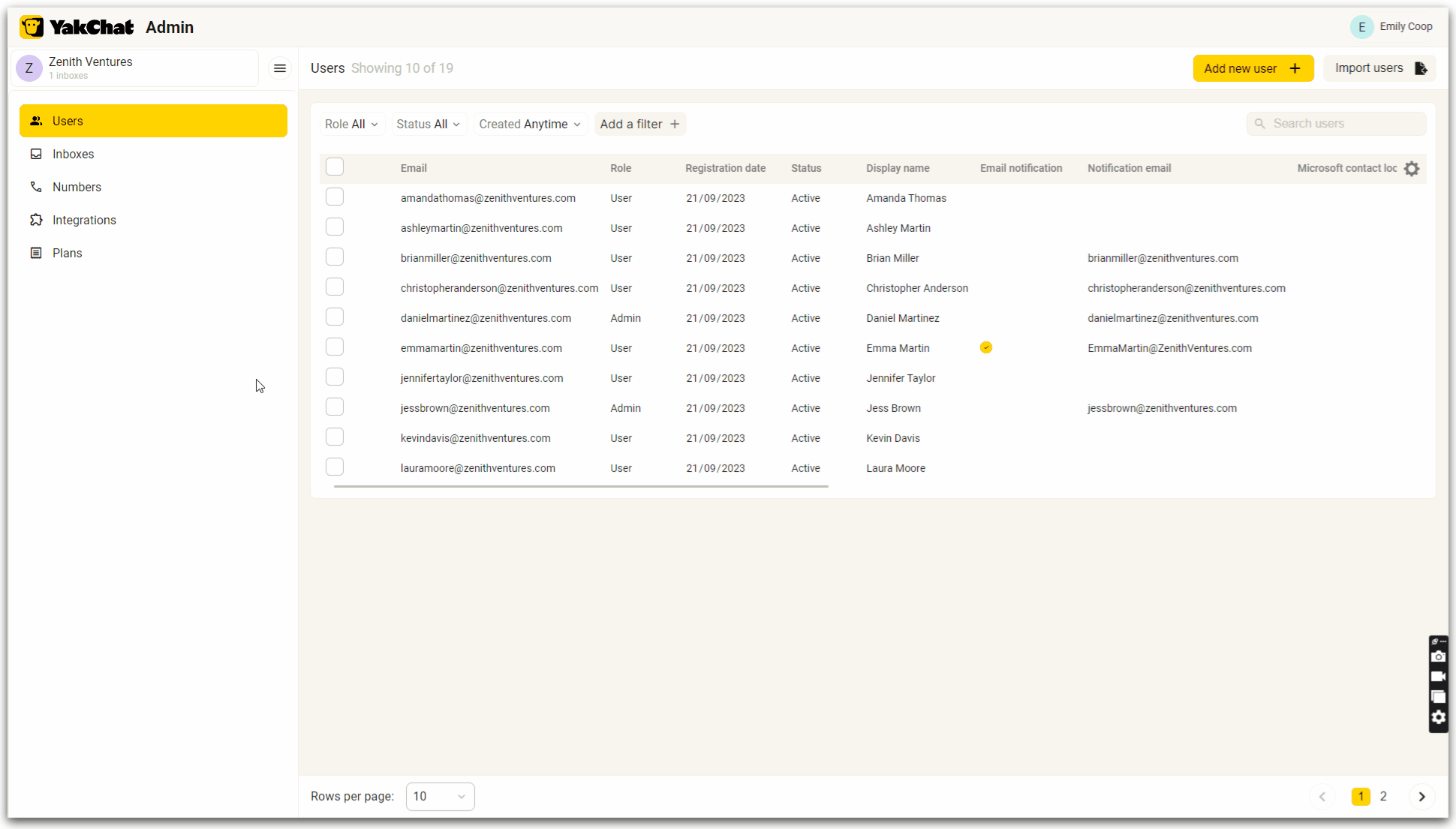The height and width of the screenshot is (829, 1456).
Task: Click the horizontal scrollbar under the users table
Action: coord(581,486)
